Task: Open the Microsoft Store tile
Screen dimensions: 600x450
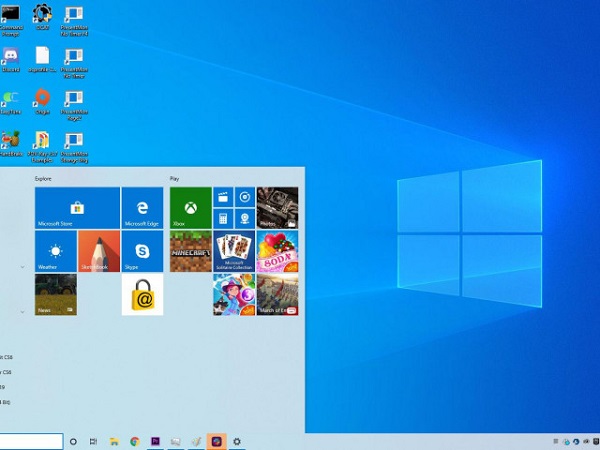Action: tap(77, 208)
